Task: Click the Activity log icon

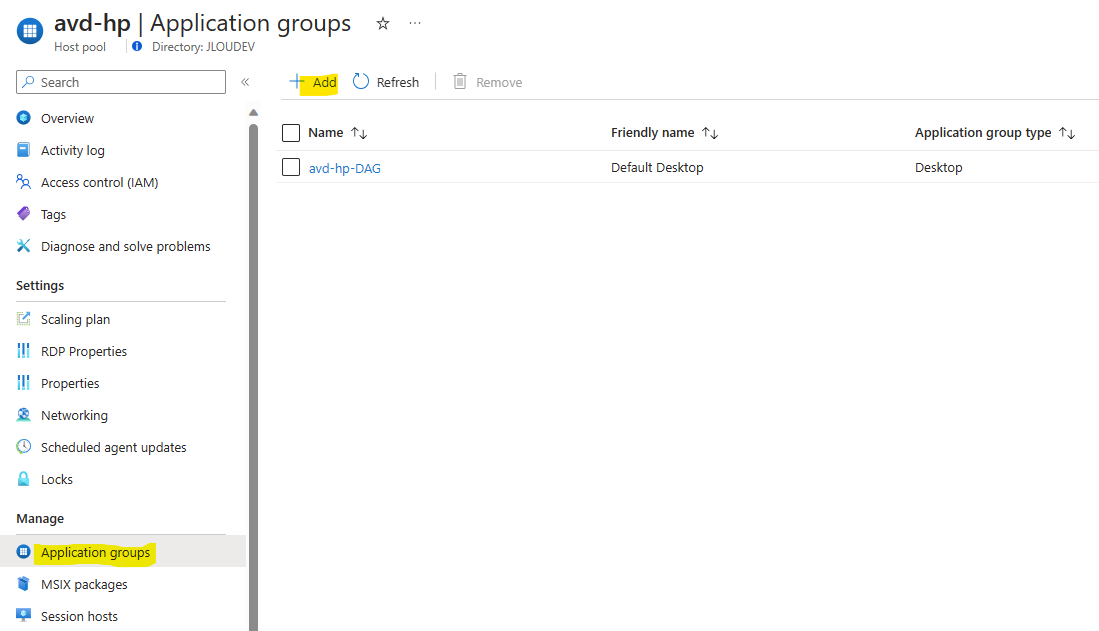Action: point(24,150)
